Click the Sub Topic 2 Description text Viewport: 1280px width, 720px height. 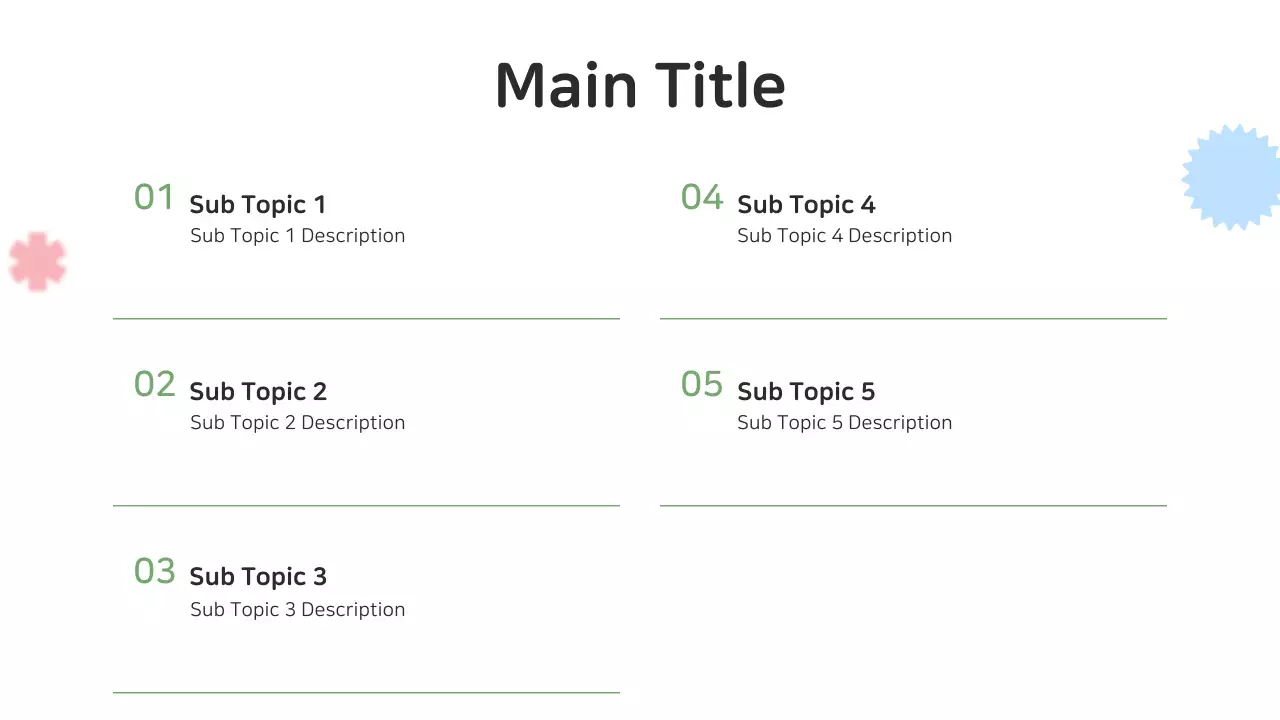(297, 423)
